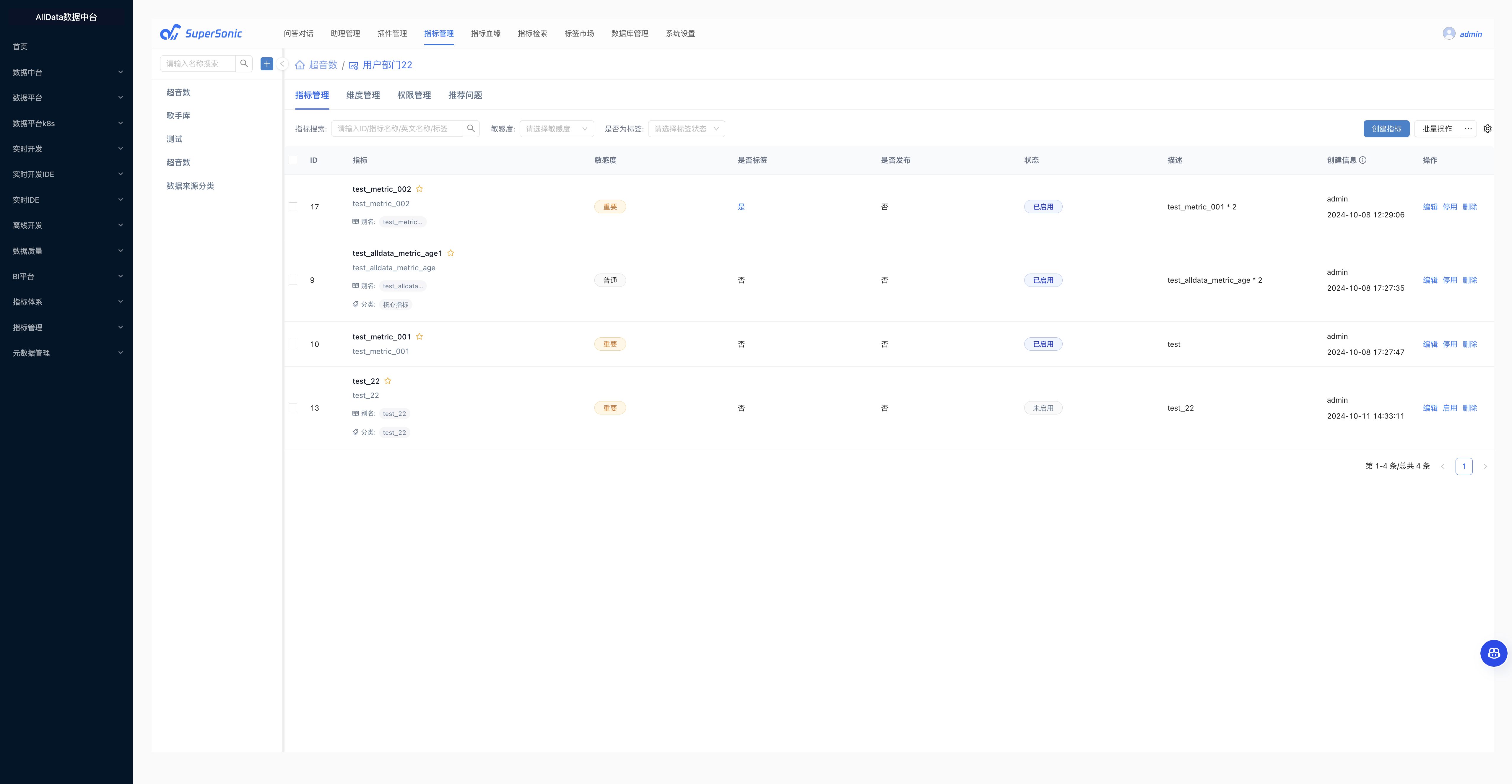This screenshot has width=1512, height=784.
Task: Click 创建指标 button
Action: [1386, 129]
